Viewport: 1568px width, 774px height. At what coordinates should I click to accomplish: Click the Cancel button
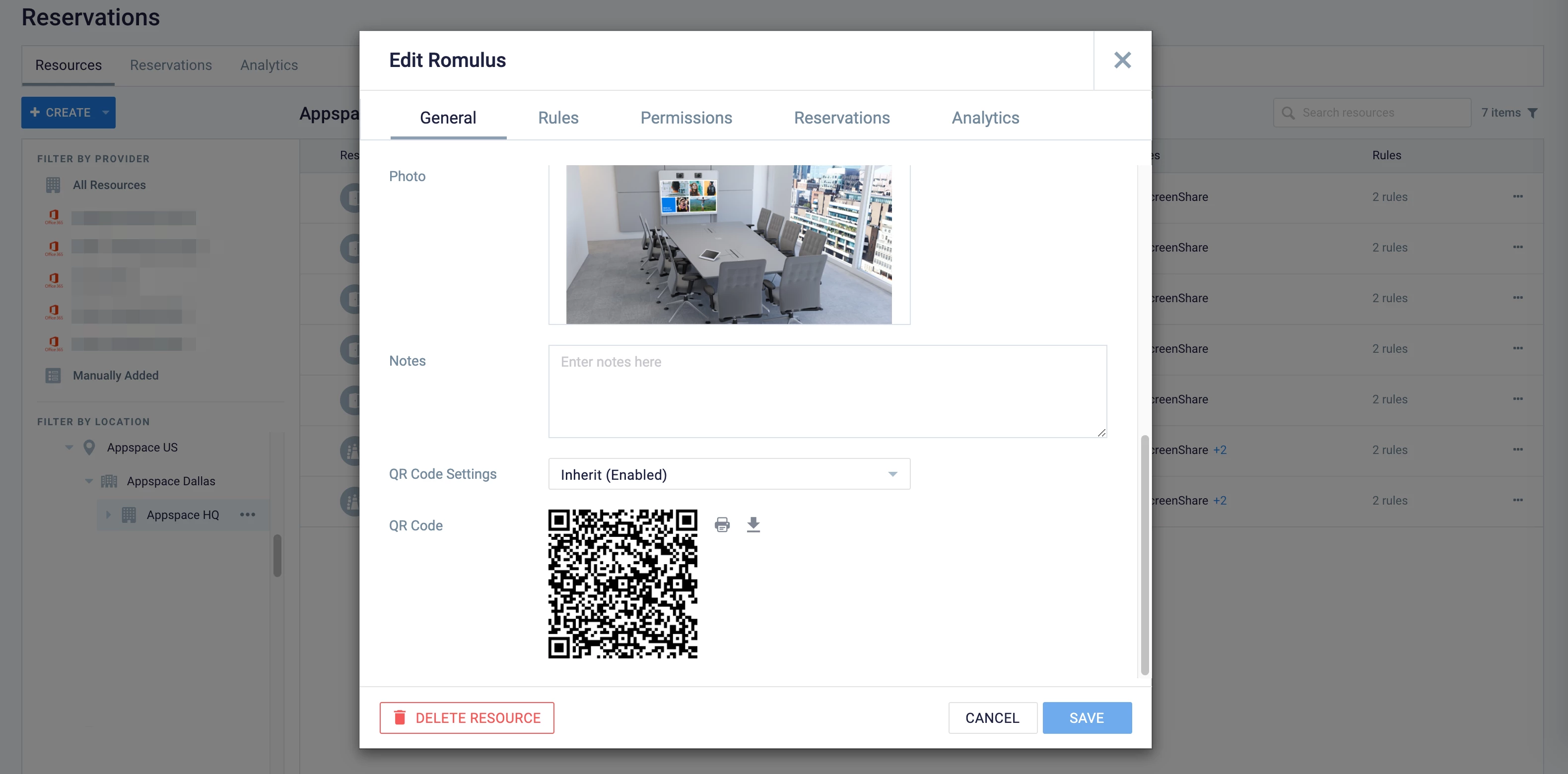click(992, 718)
